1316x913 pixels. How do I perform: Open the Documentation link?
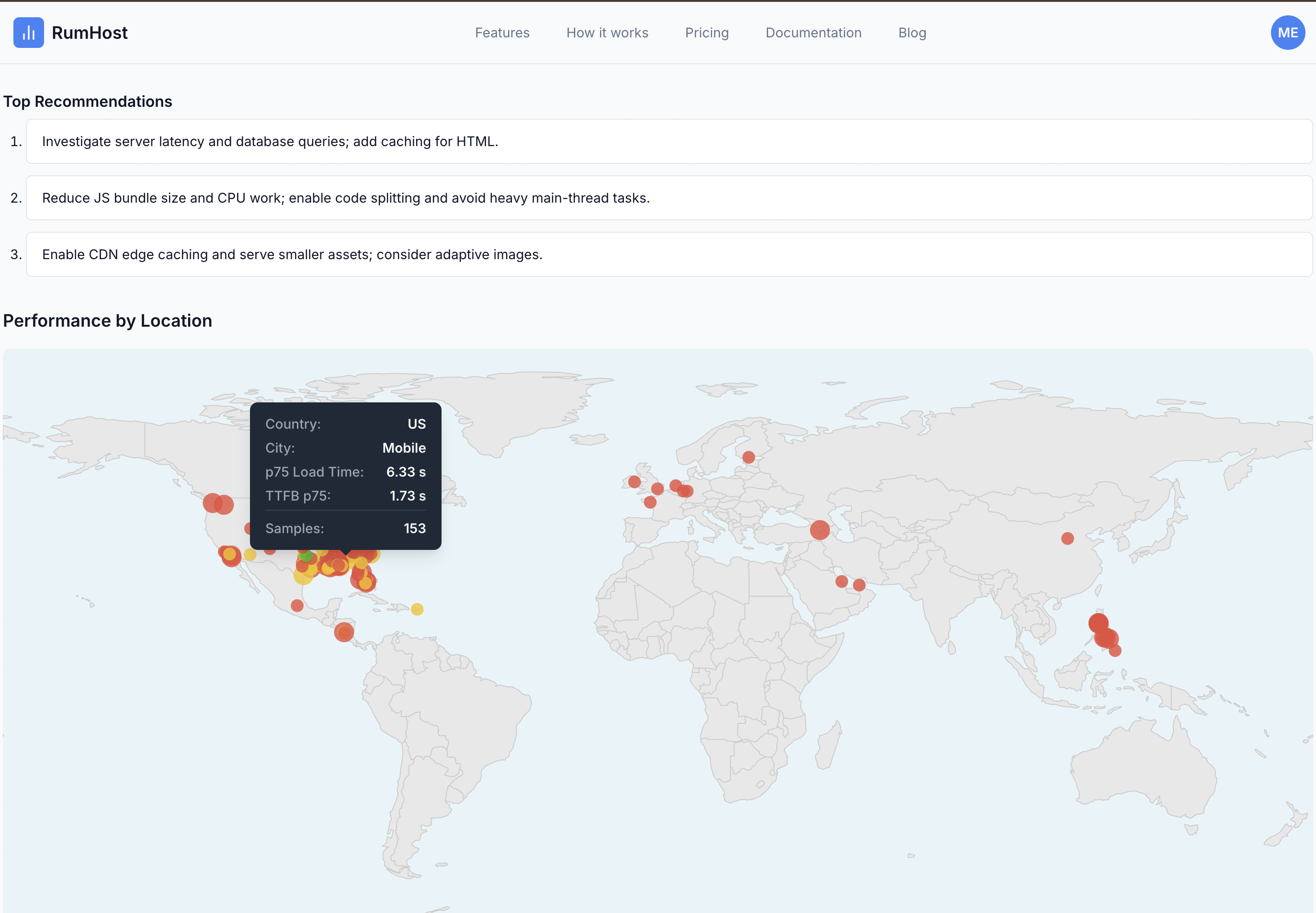click(813, 33)
